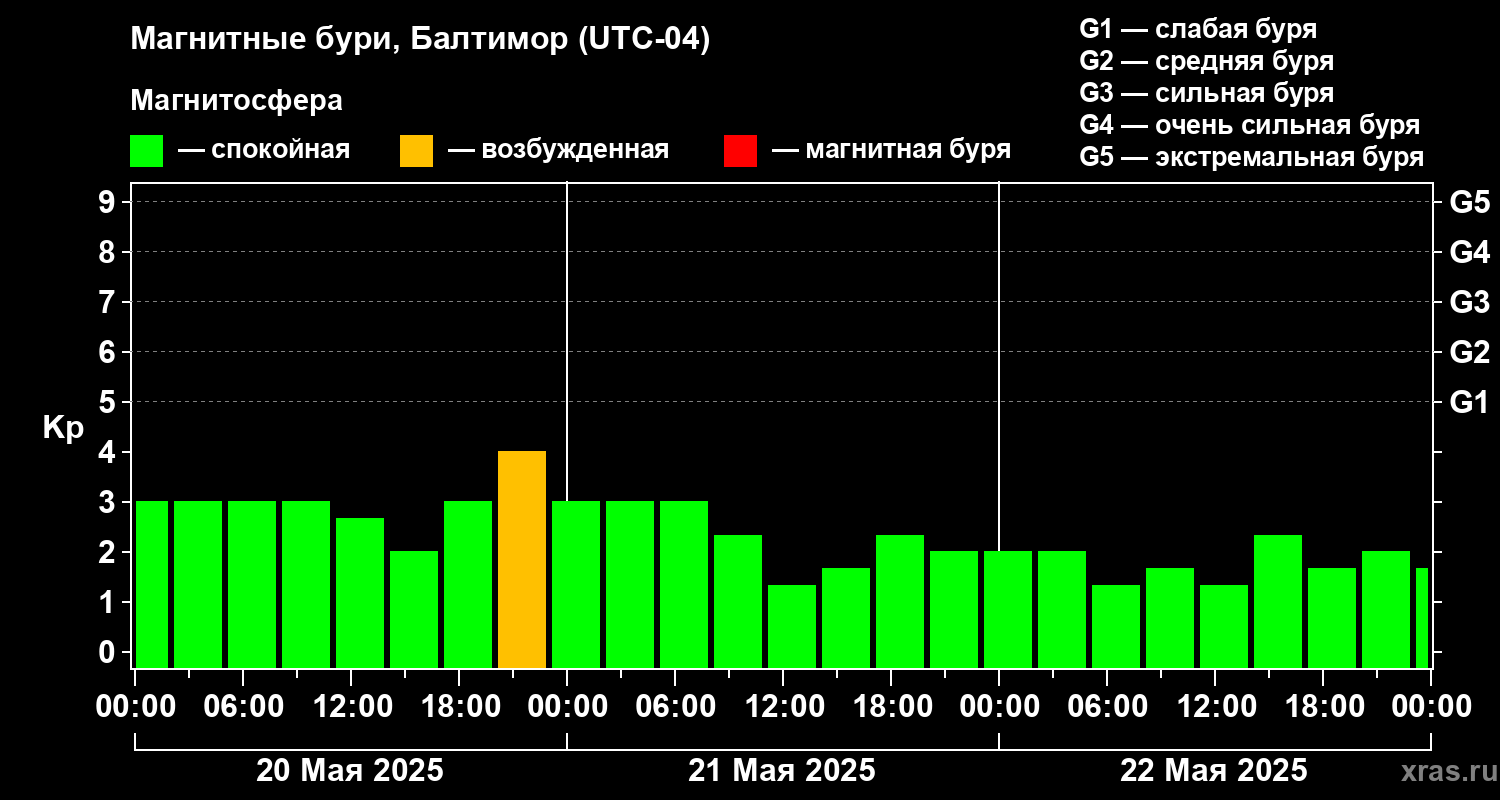Click the green bar right after the orange bar

tap(576, 585)
